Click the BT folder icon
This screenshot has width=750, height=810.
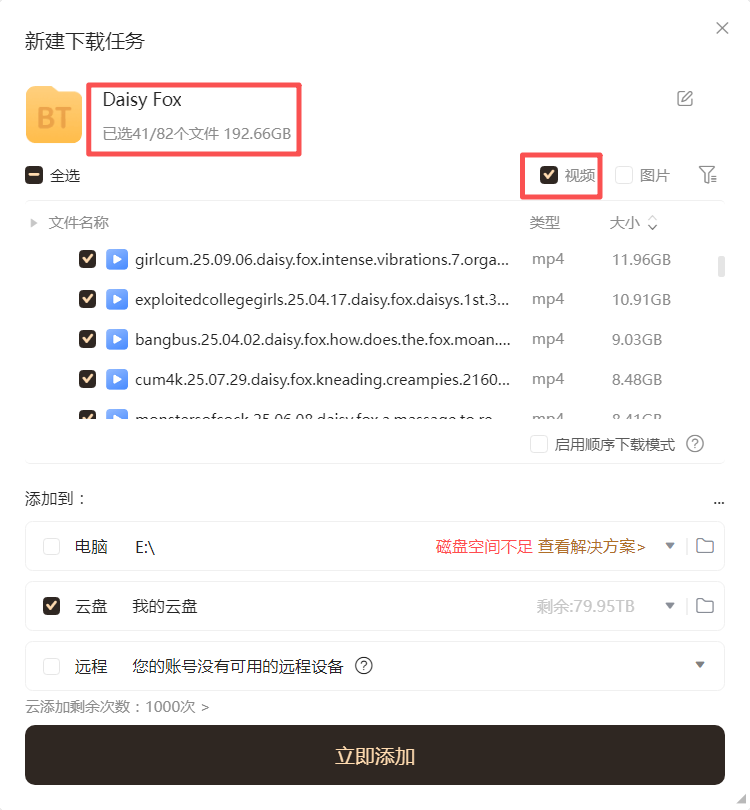tap(54, 115)
